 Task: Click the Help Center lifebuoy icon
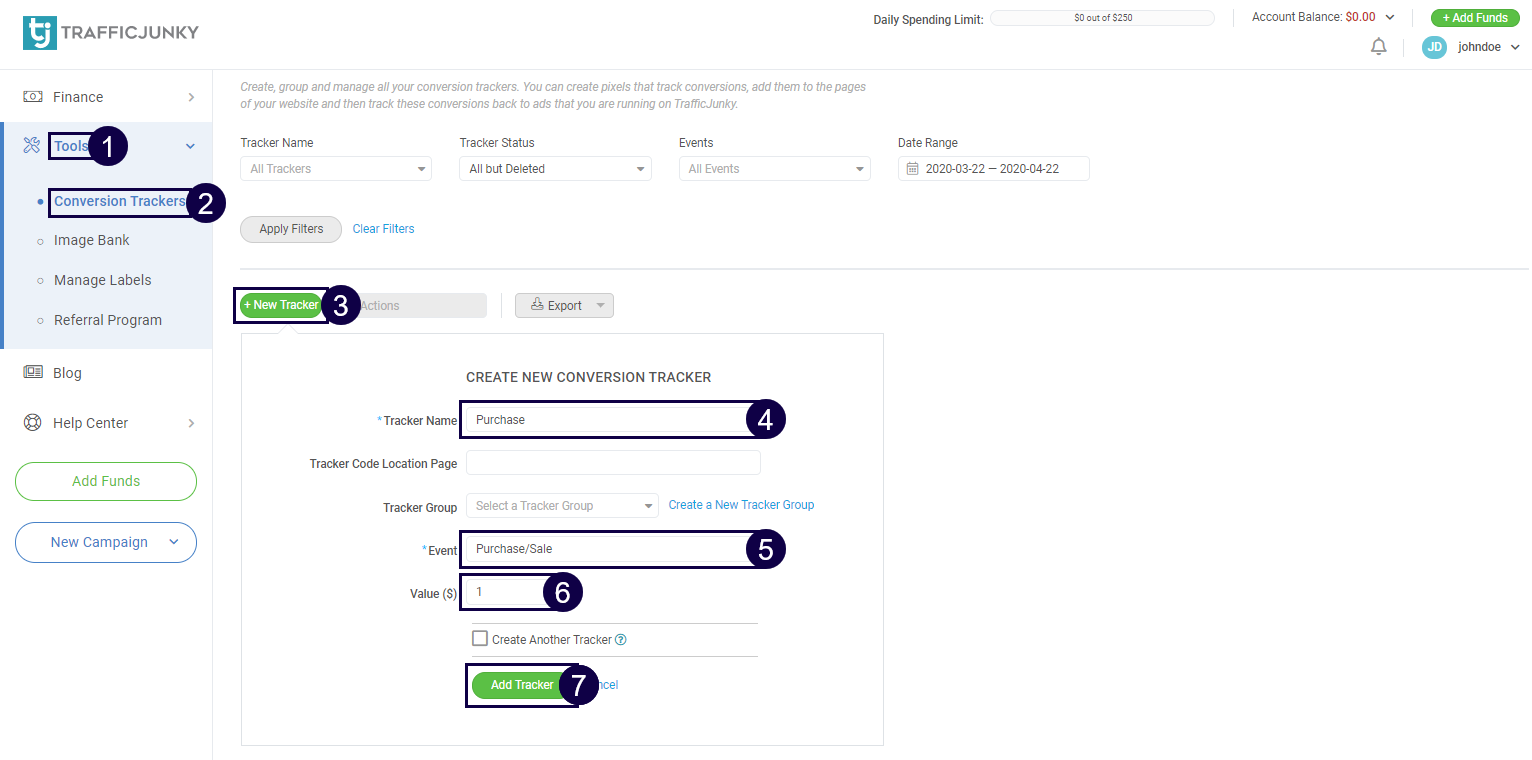point(32,423)
